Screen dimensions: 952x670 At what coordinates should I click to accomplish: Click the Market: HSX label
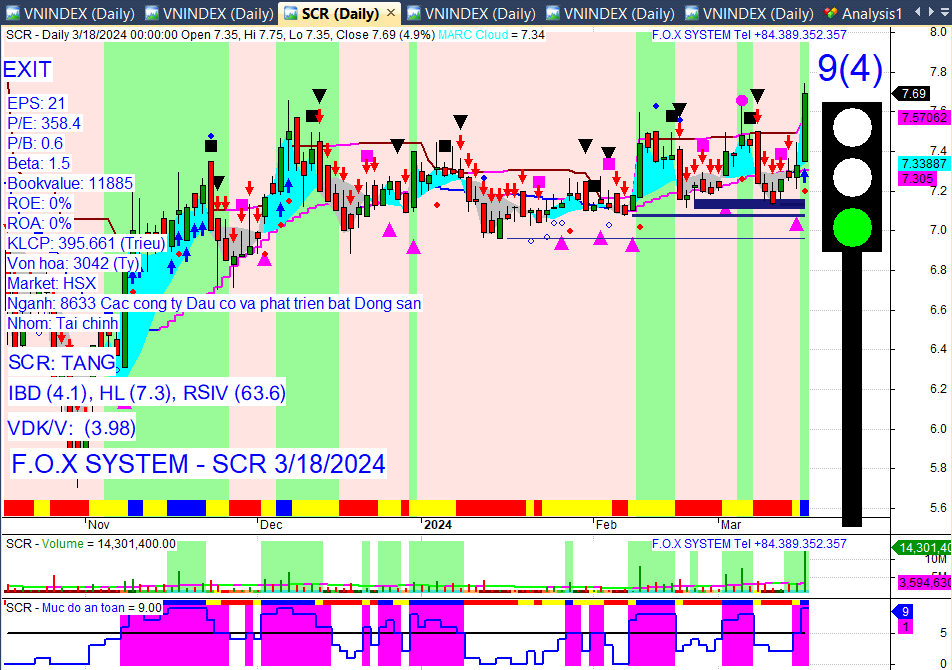[x=52, y=283]
